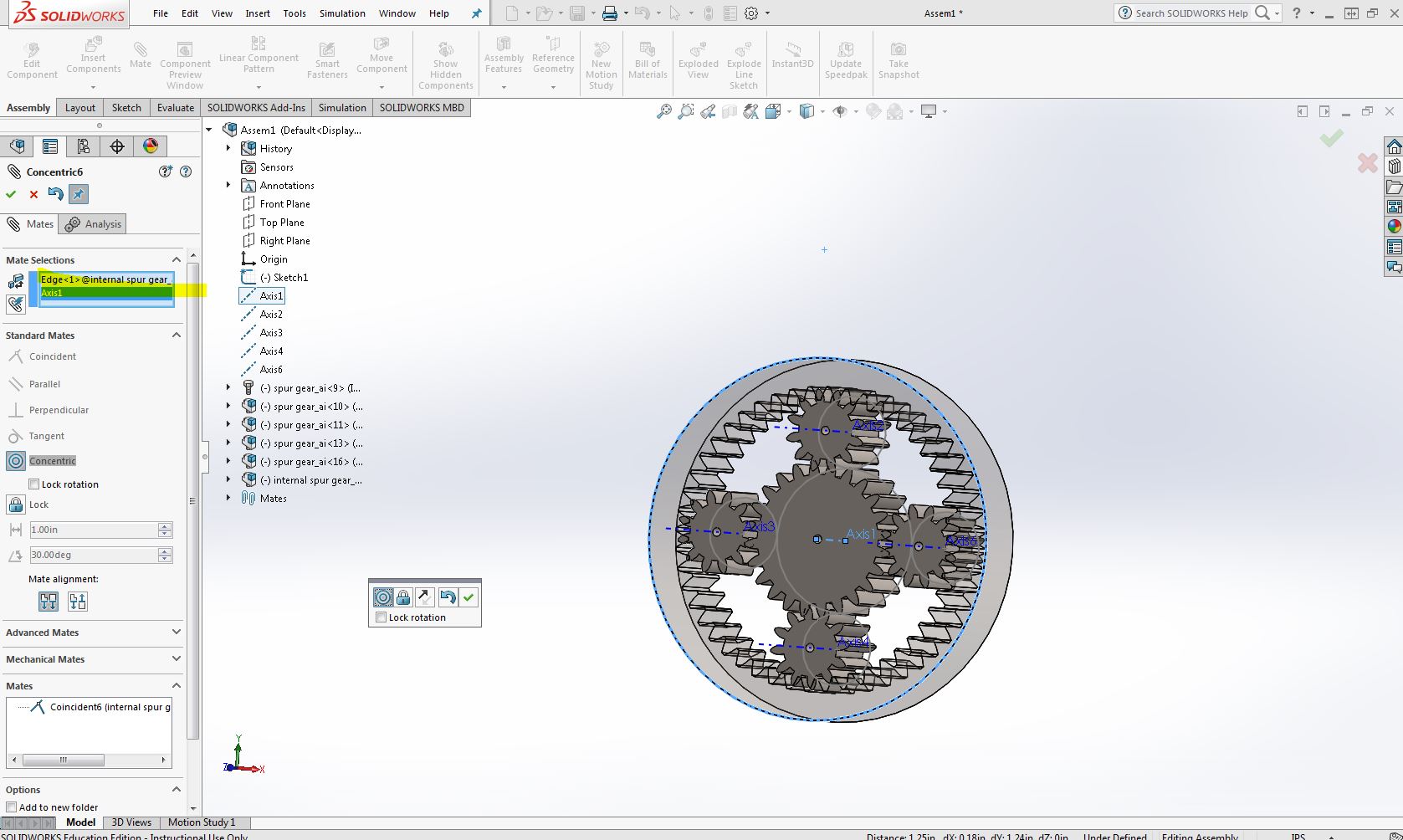This screenshot has height=840, width=1403.
Task: Click the Take Snapshot tool
Action: [x=899, y=60]
